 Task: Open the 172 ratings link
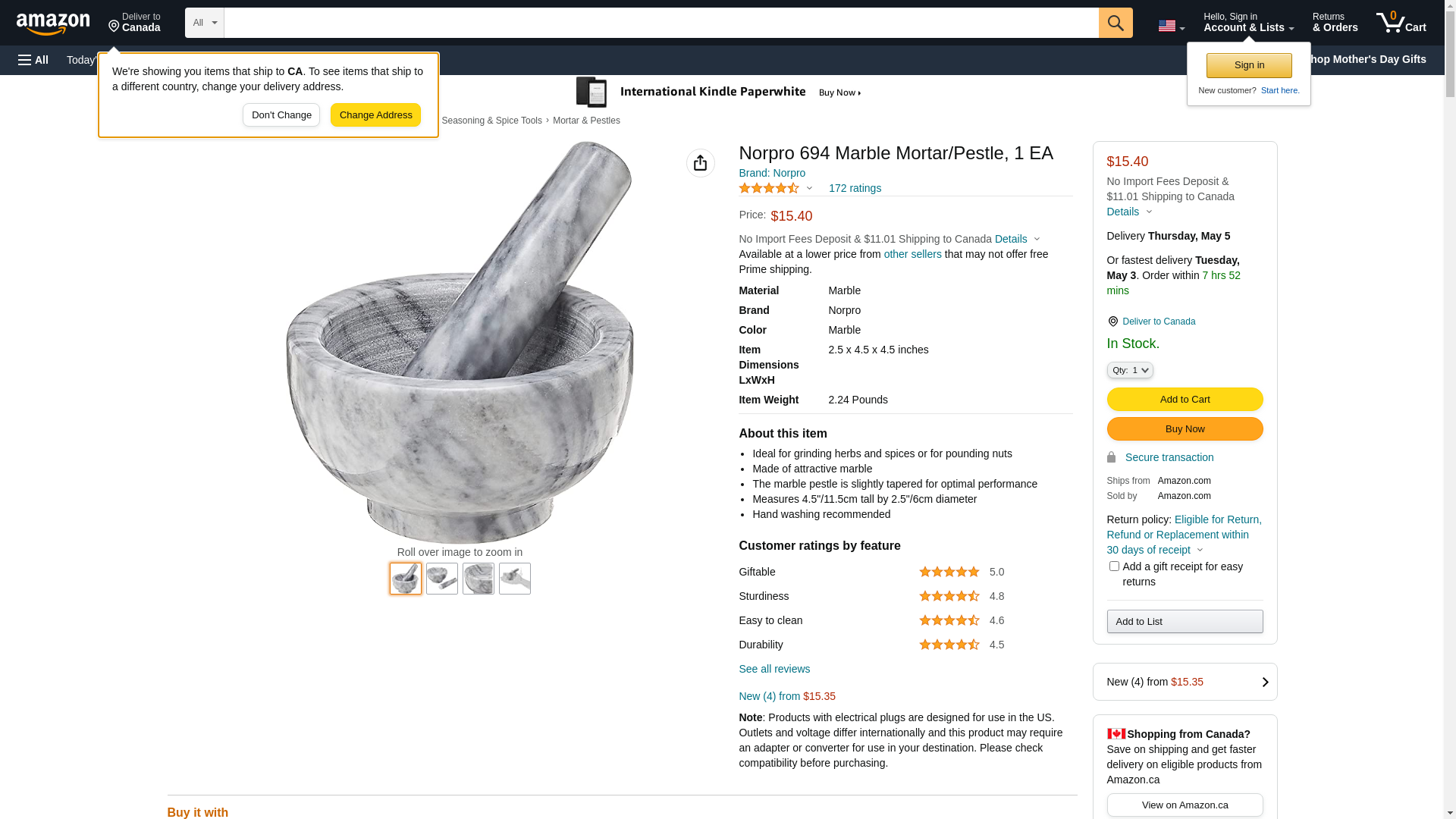[x=855, y=188]
